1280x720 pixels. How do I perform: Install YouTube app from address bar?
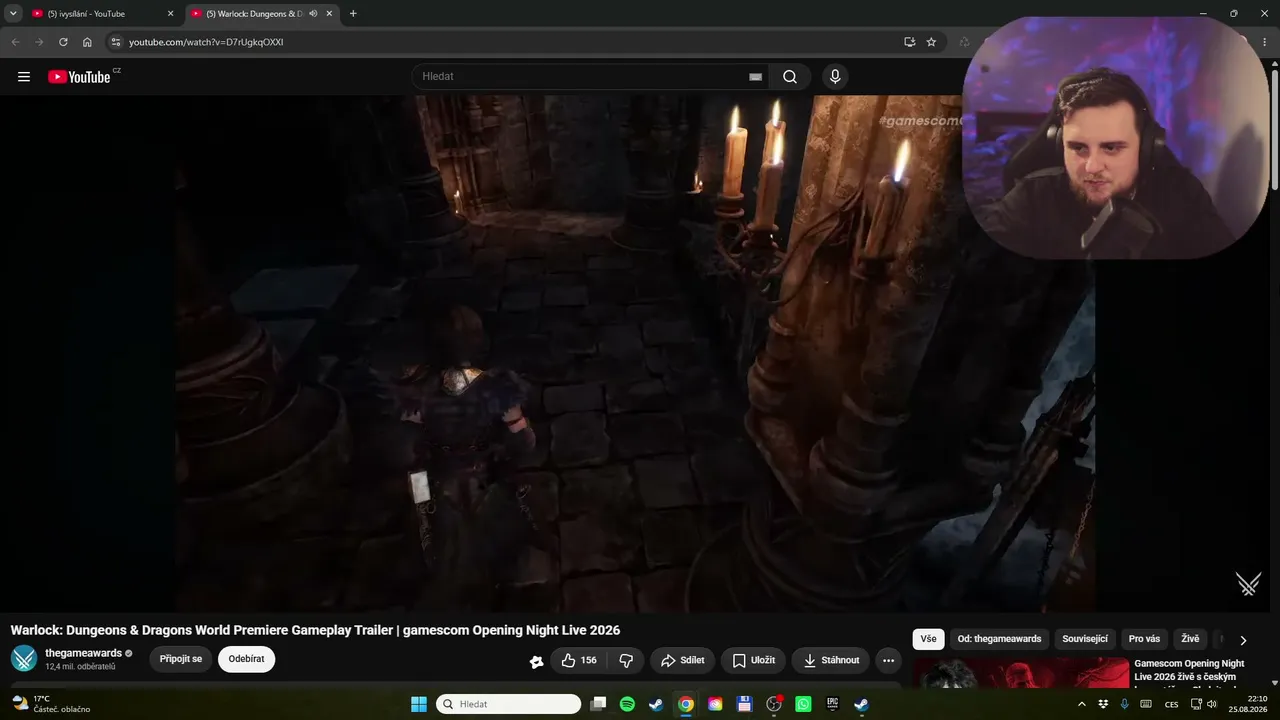[x=909, y=42]
